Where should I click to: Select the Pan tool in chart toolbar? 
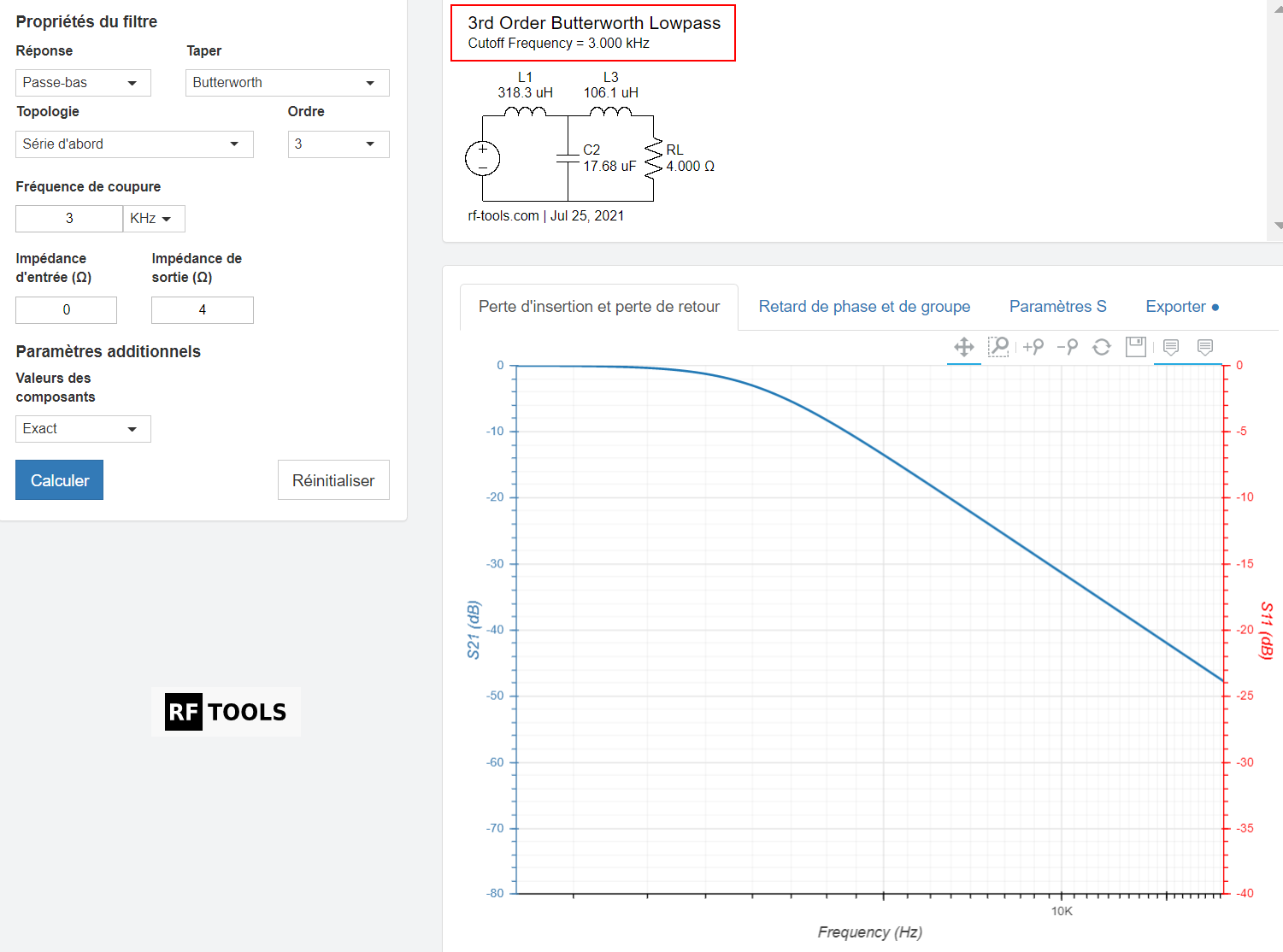tap(963, 347)
